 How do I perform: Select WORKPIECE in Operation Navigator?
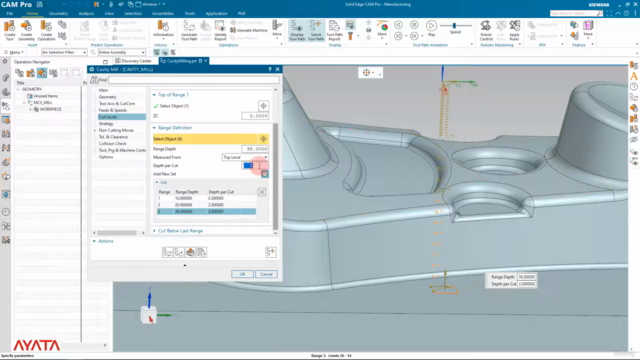[51, 109]
